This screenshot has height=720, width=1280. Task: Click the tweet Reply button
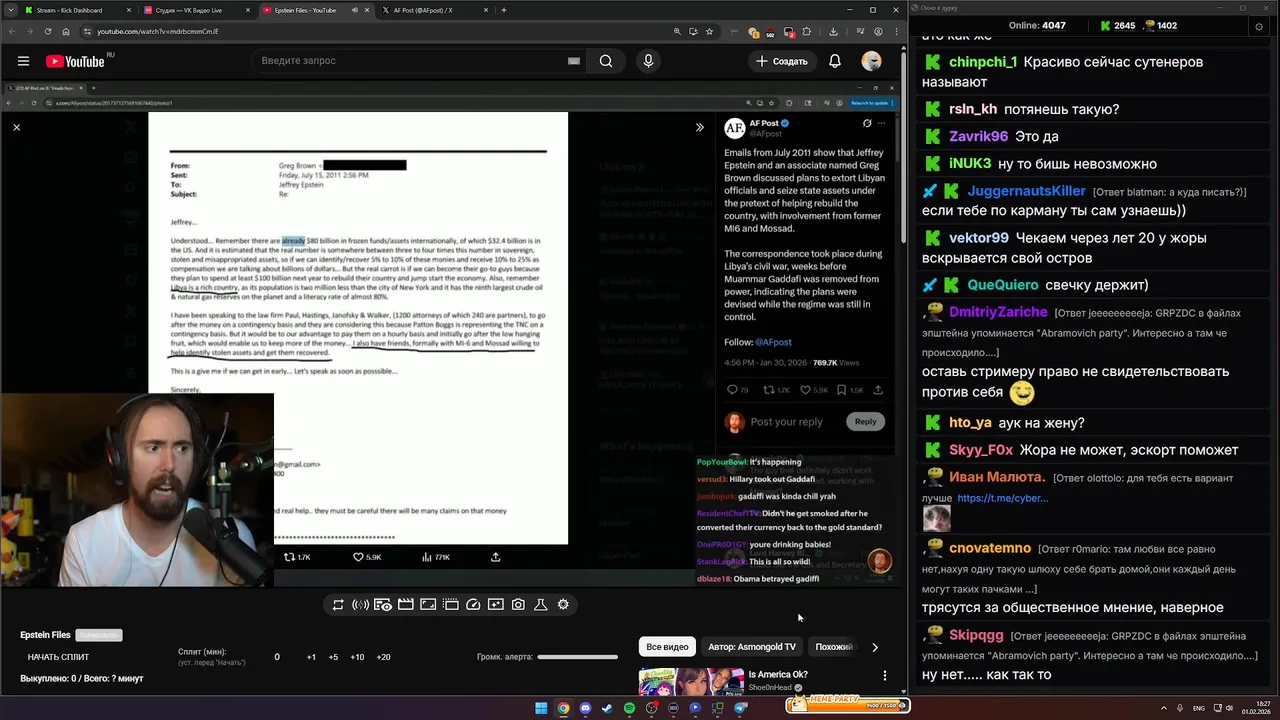[865, 421]
